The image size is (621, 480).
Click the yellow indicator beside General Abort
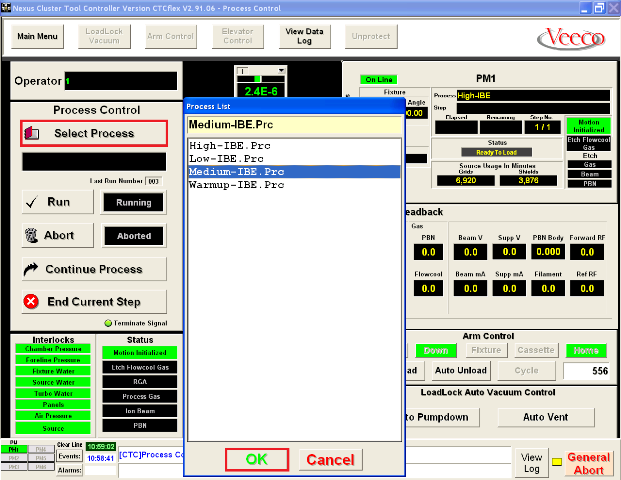557,460
